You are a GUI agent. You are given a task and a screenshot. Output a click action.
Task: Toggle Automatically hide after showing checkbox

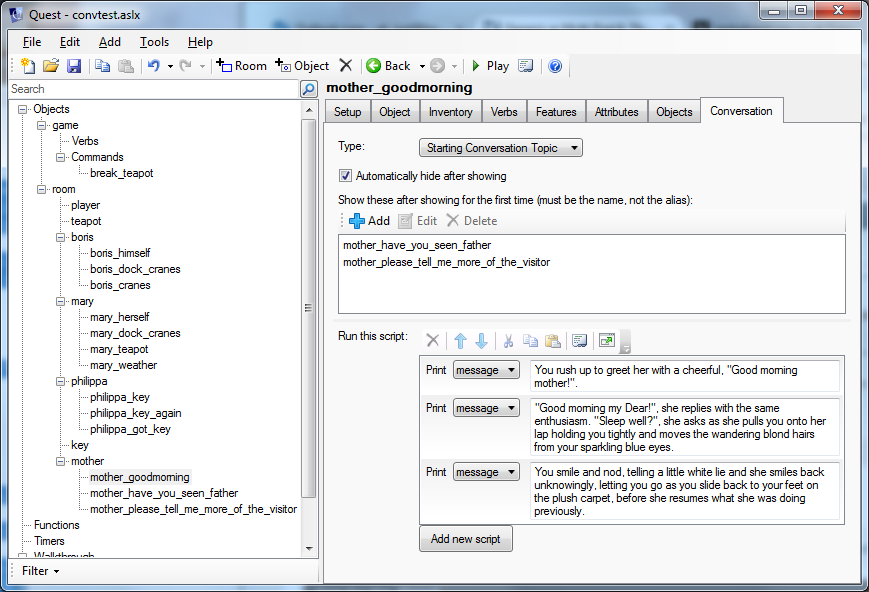coord(346,176)
